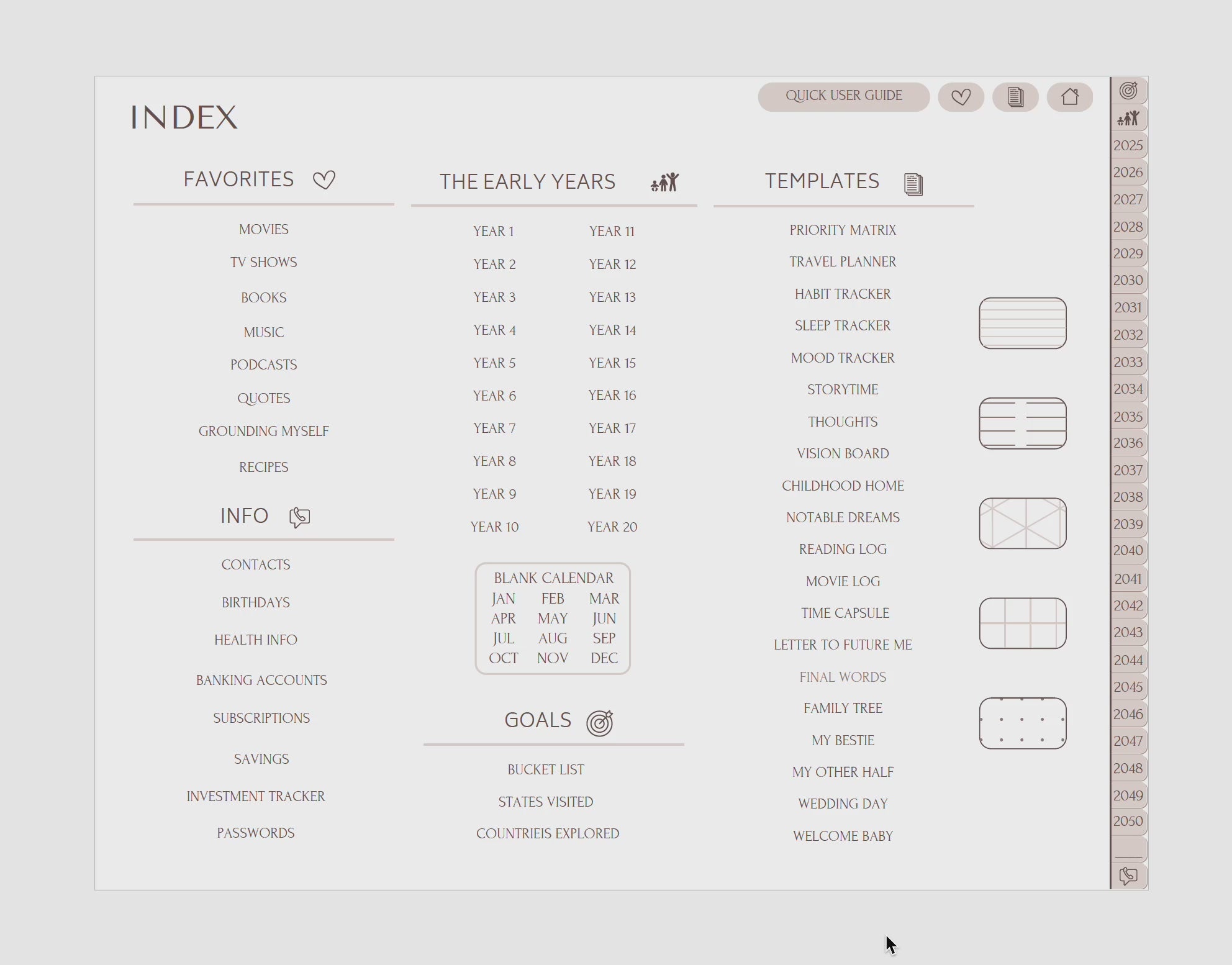Image resolution: width=1232 pixels, height=965 pixels.
Task: Select the lined page template thumbnail
Action: (x=1022, y=323)
